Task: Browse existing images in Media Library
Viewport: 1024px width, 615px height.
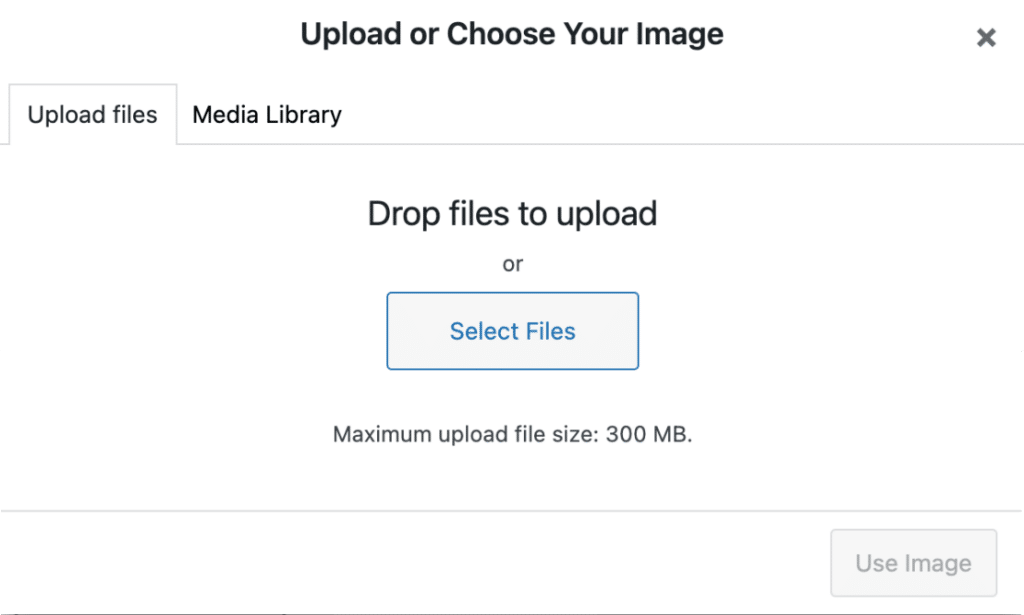Action: click(x=267, y=115)
